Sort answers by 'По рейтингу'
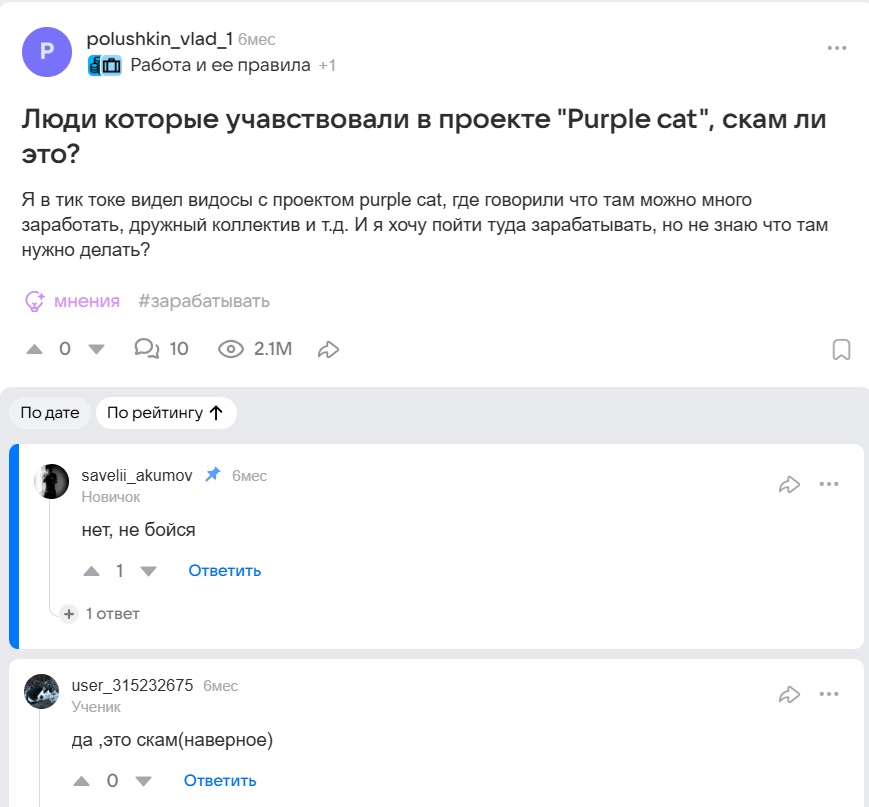Image resolution: width=869 pixels, height=807 pixels. (165, 413)
